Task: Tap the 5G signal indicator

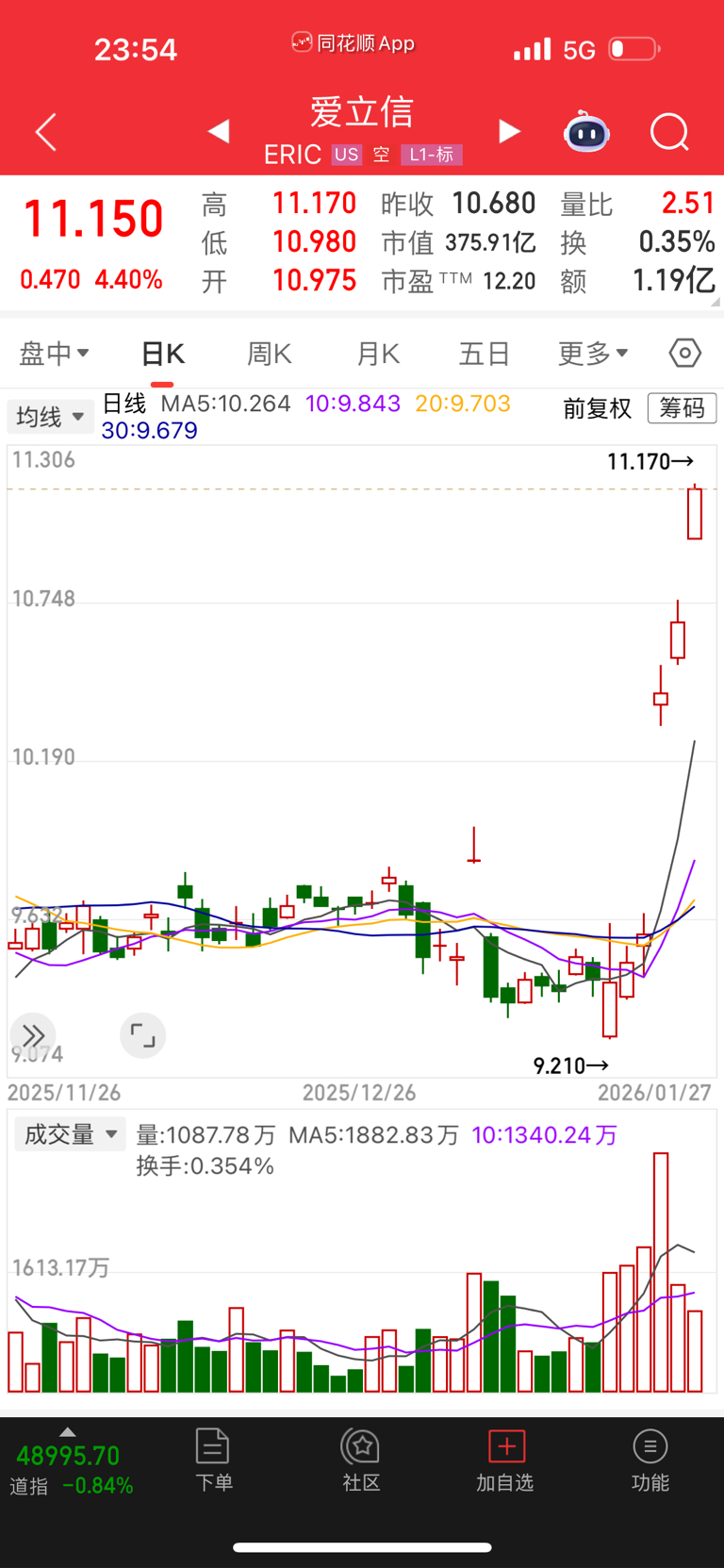Action: coord(579,50)
